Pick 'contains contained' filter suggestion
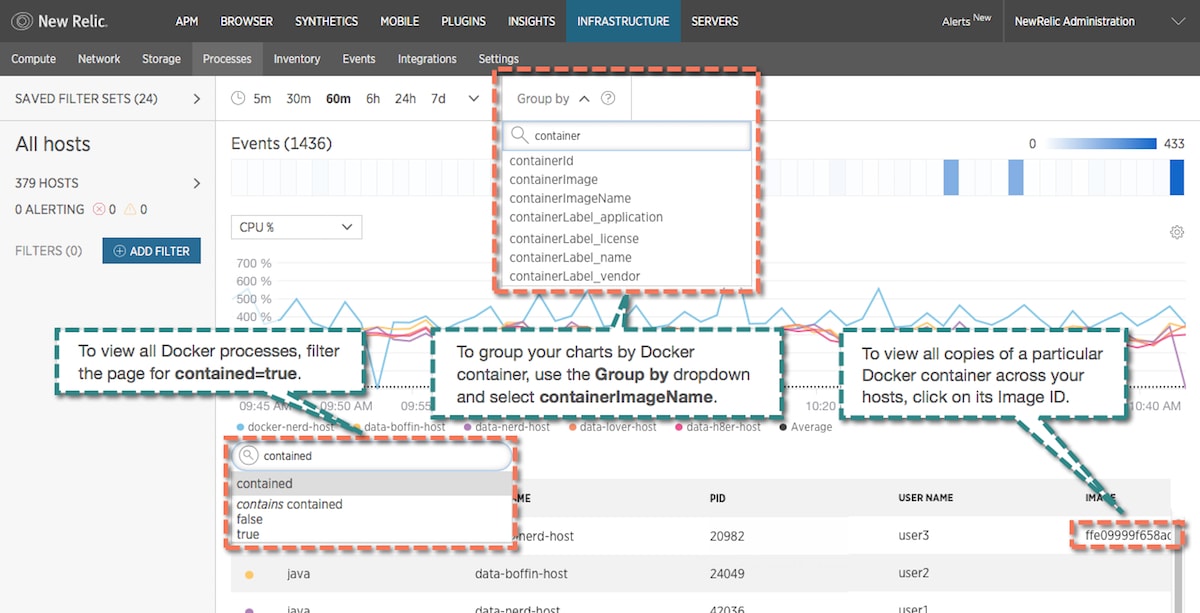The height and width of the screenshot is (613, 1200). coord(289,505)
